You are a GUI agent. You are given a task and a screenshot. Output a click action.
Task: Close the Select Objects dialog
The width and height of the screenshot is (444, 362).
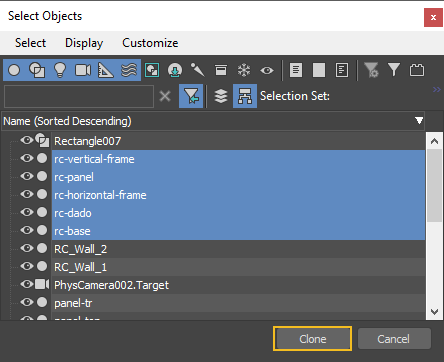[433, 17]
